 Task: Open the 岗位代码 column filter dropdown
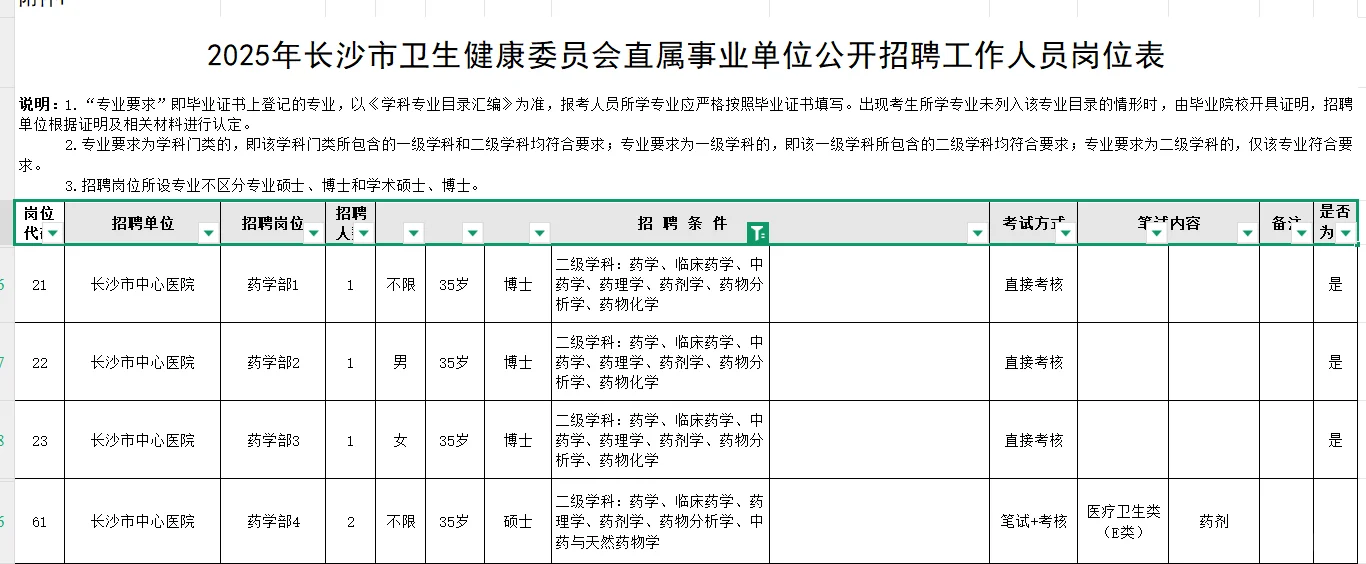pos(53,233)
